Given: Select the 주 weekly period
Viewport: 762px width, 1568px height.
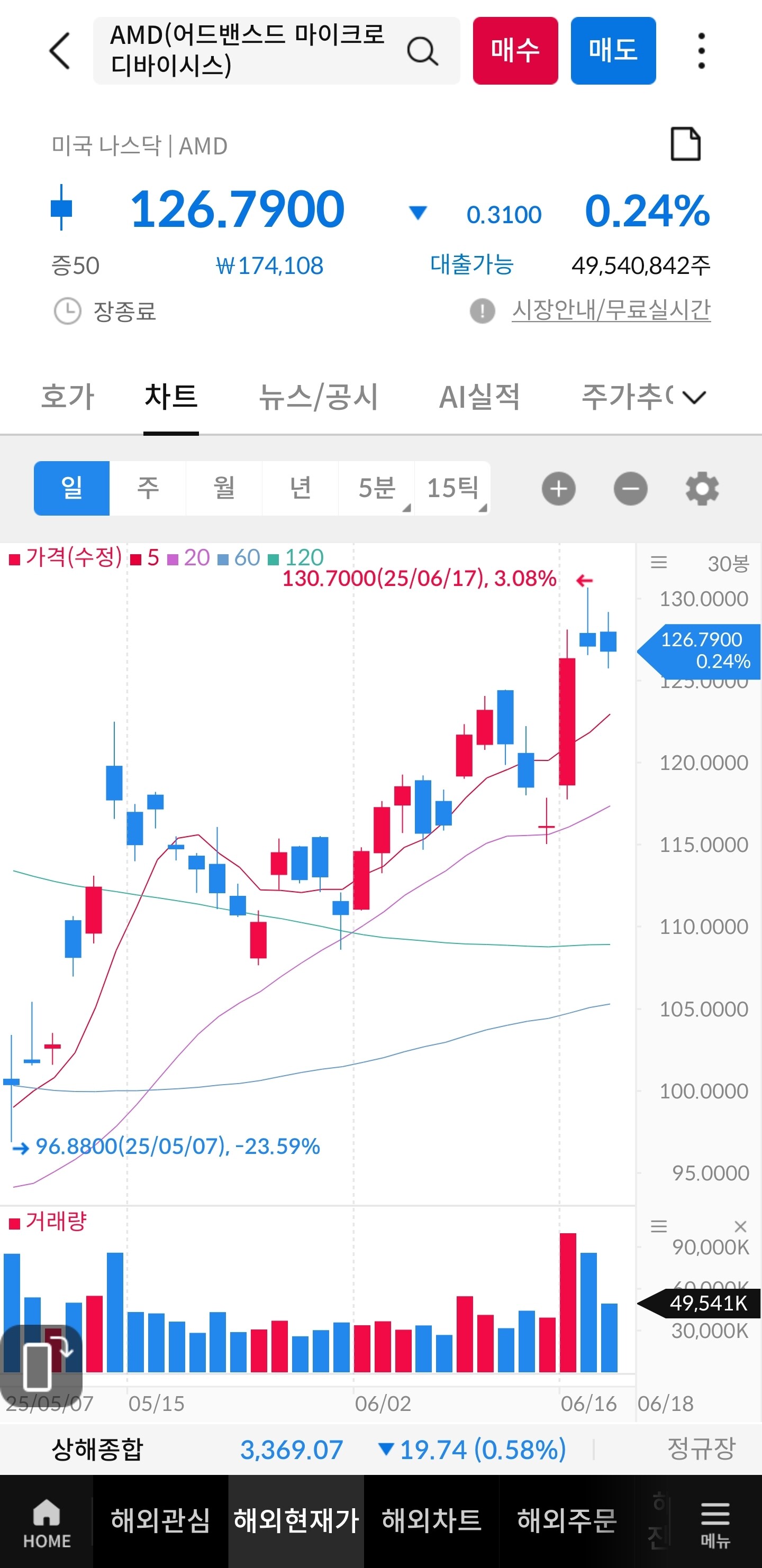Looking at the screenshot, I should coord(148,488).
